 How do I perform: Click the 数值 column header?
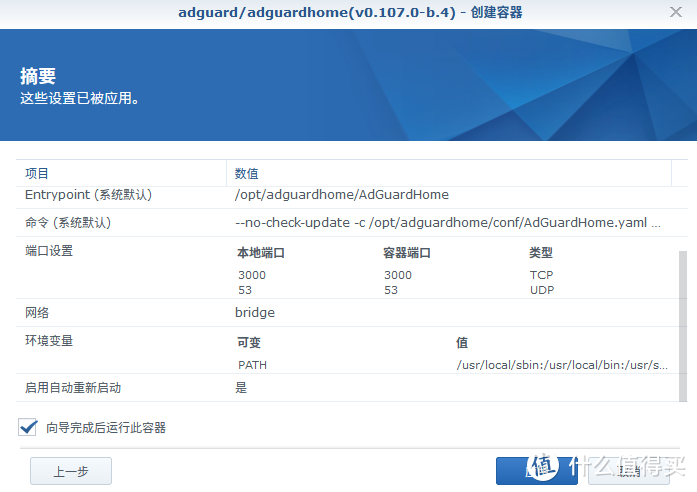click(449, 173)
